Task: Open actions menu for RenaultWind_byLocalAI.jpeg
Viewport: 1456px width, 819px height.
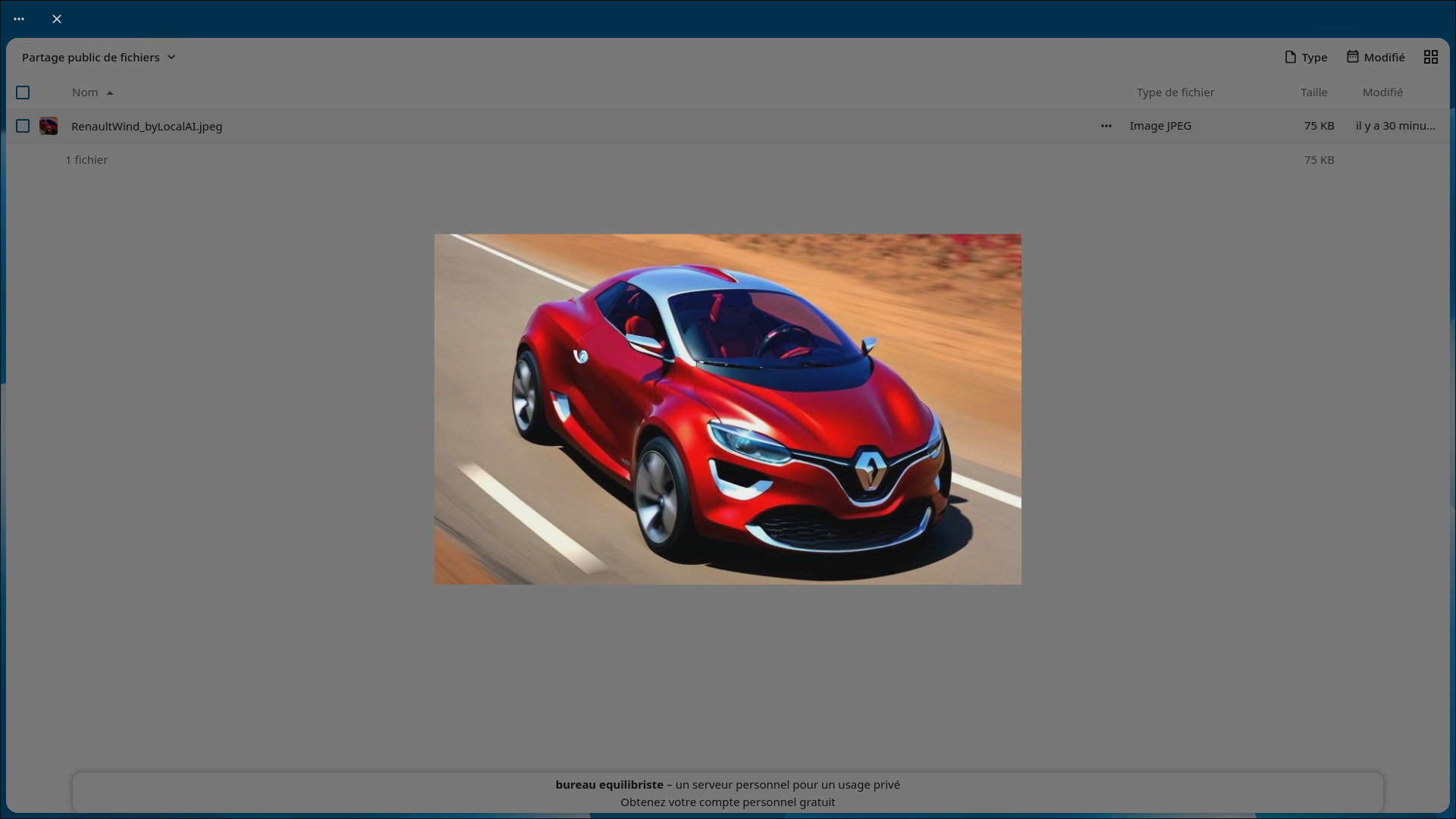Action: (x=1106, y=126)
